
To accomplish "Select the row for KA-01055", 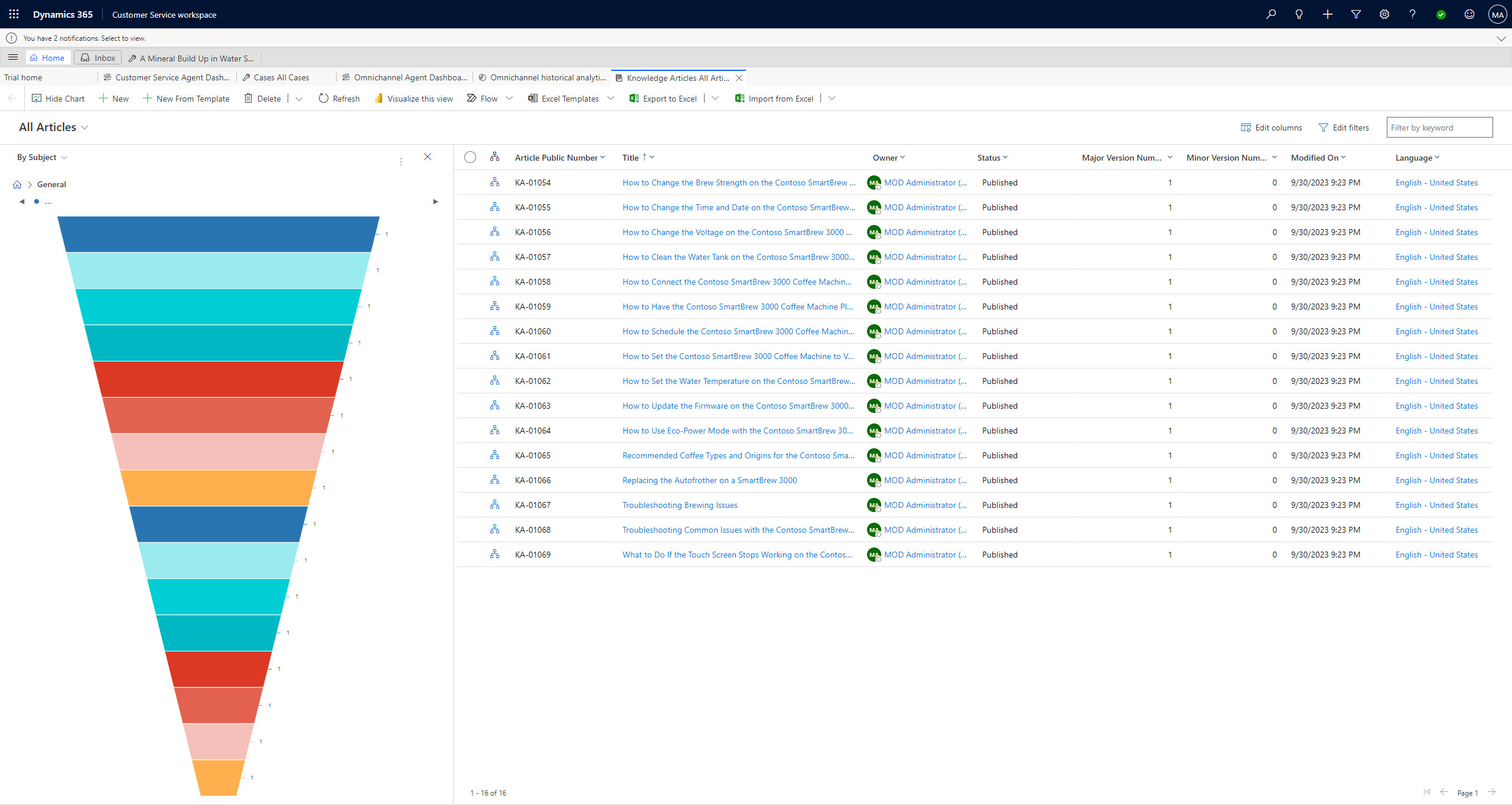I will click(975, 207).
